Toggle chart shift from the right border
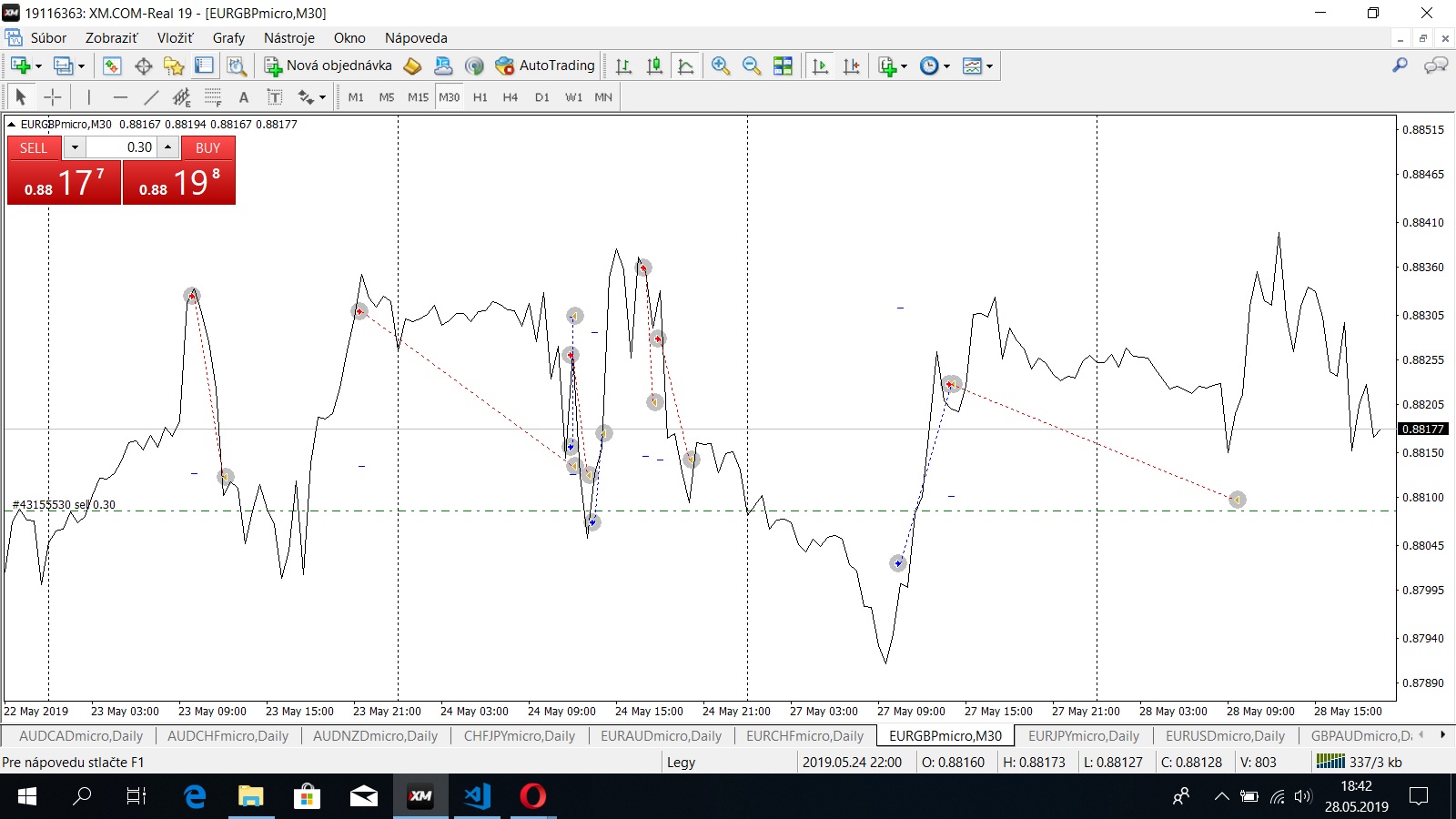Image resolution: width=1456 pixels, height=819 pixels. 851,66
